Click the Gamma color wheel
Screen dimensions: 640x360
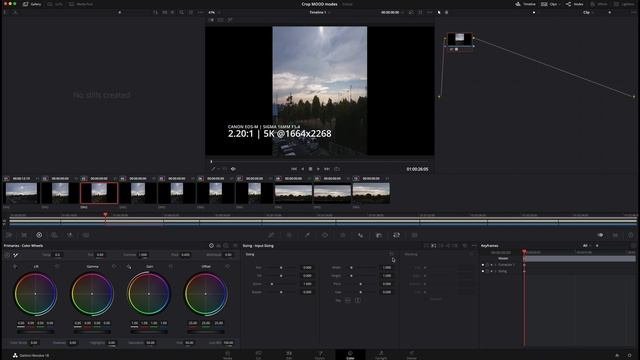(x=92, y=294)
